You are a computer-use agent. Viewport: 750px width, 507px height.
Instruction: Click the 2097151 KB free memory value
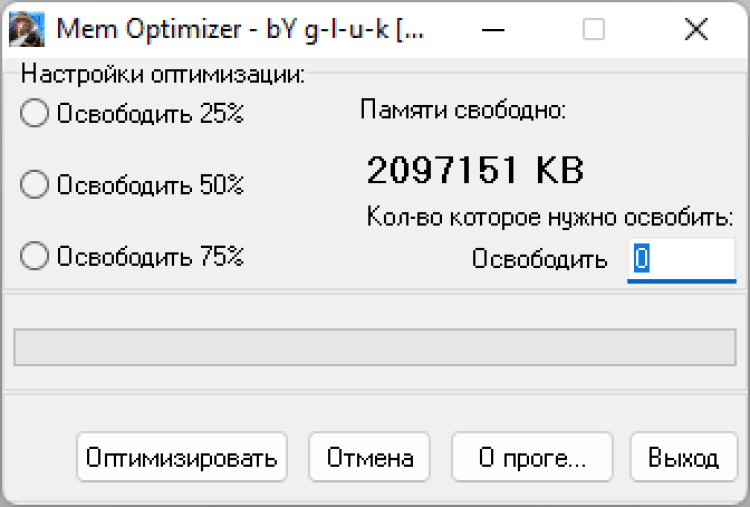click(475, 171)
